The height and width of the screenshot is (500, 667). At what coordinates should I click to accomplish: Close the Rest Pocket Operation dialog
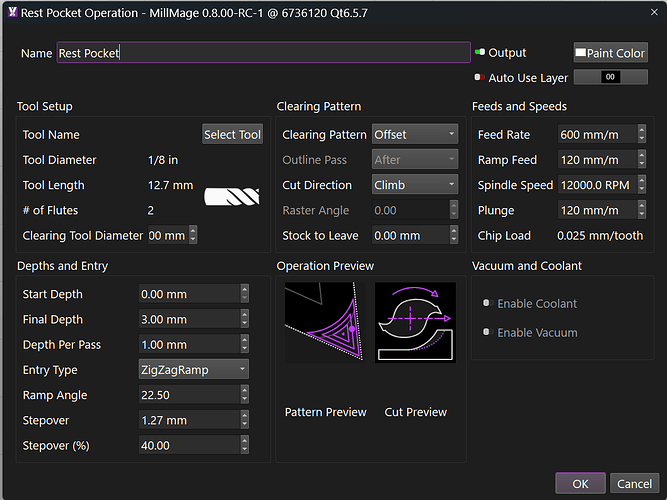(654, 12)
